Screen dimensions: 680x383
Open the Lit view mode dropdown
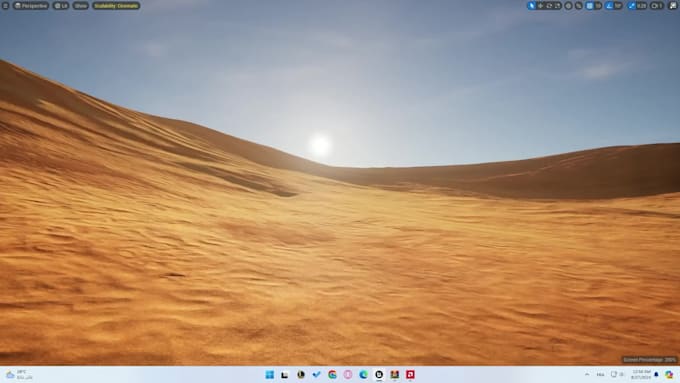[x=61, y=6]
